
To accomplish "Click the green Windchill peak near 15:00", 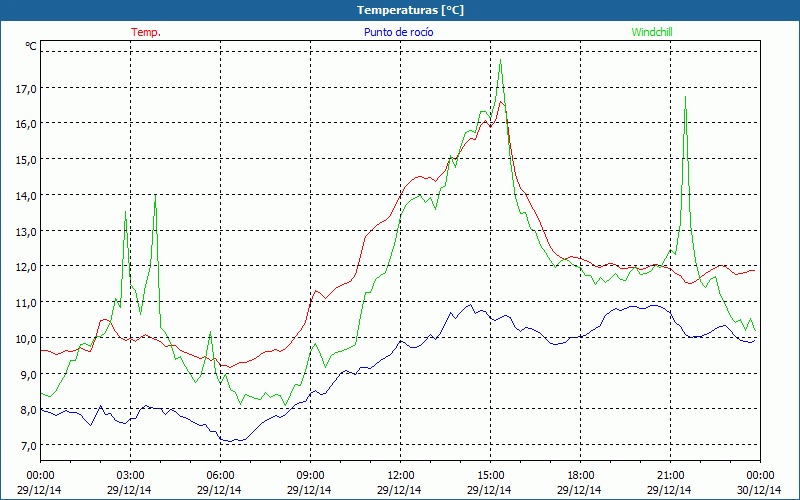I will [x=501, y=60].
